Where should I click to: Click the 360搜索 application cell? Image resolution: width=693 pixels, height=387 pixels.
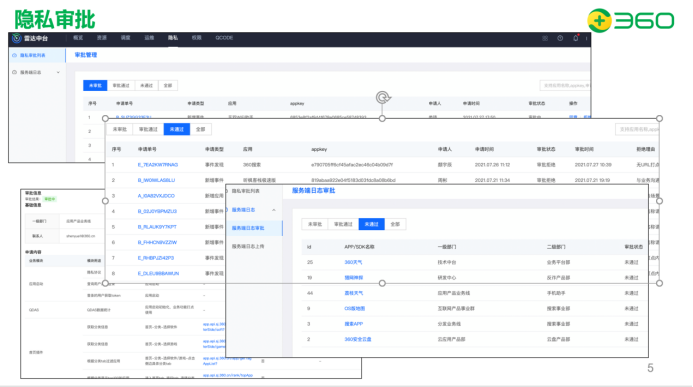[x=252, y=165]
